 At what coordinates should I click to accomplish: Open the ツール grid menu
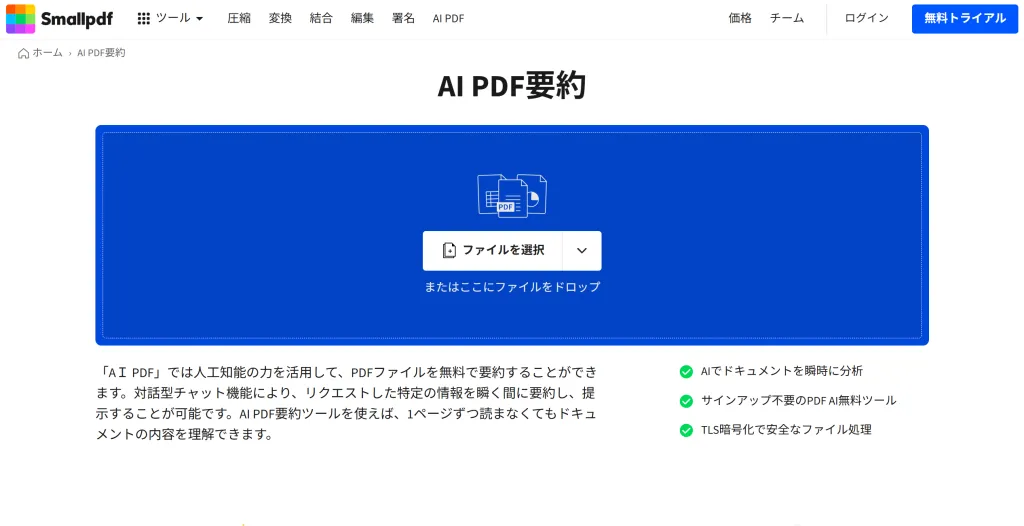point(170,18)
